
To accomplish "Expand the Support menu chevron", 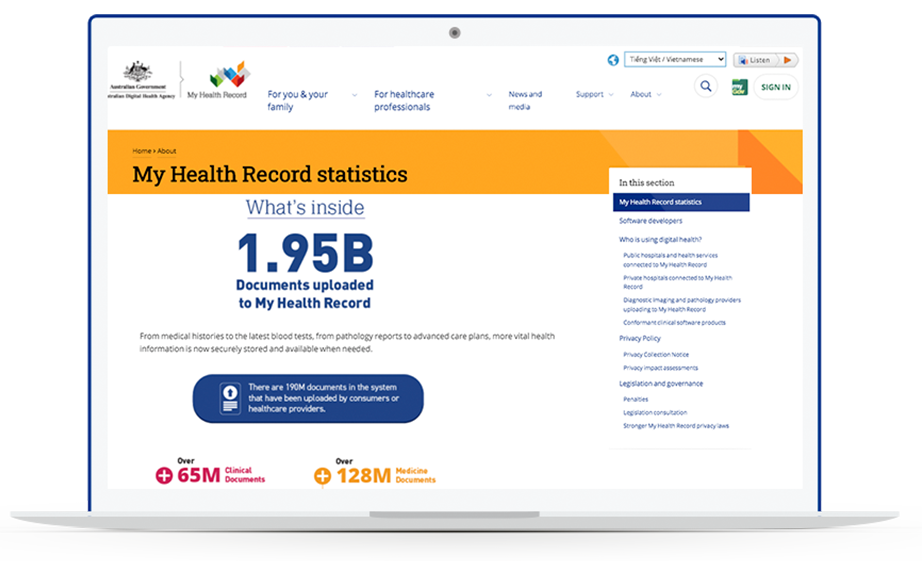I will coord(611,95).
